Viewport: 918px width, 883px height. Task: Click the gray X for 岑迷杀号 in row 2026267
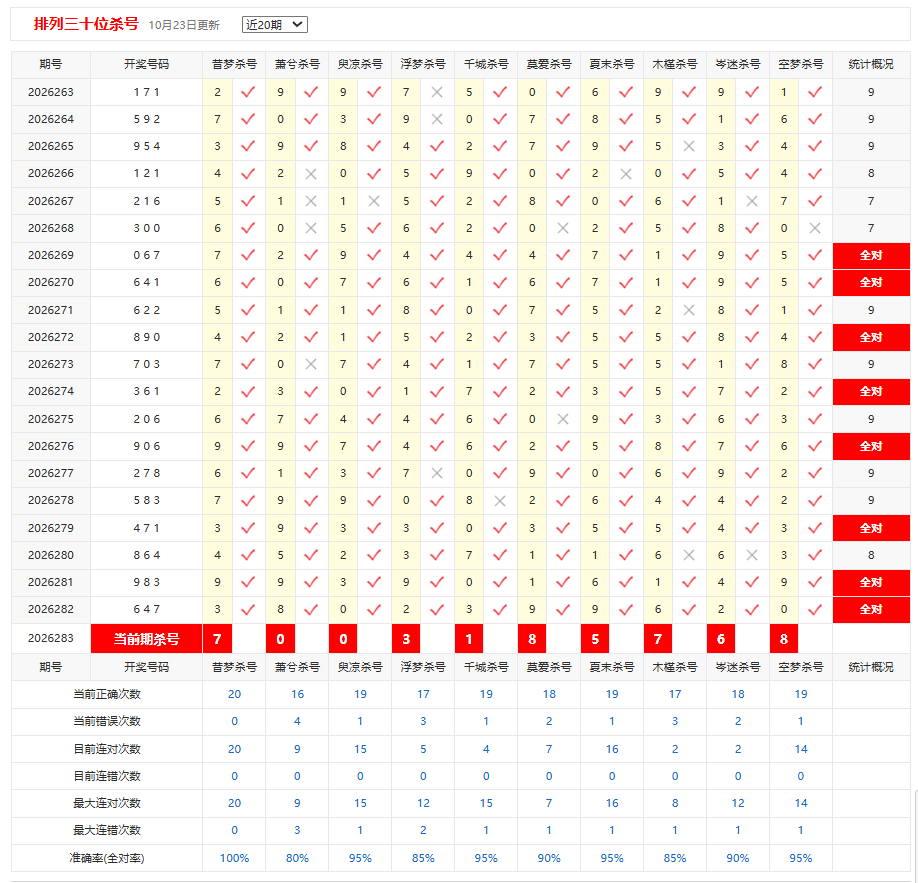tap(752, 201)
